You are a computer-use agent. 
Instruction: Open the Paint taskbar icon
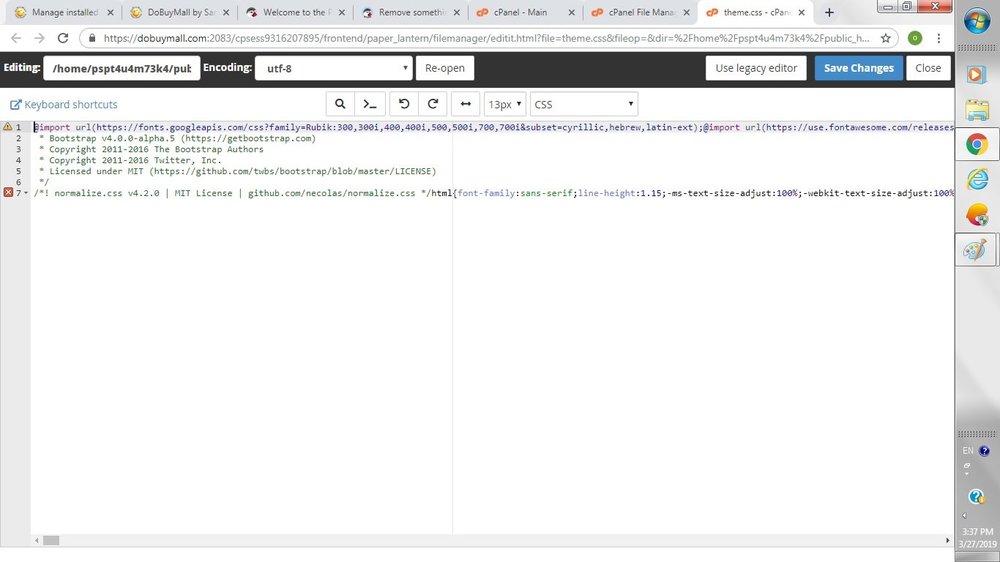pos(976,249)
